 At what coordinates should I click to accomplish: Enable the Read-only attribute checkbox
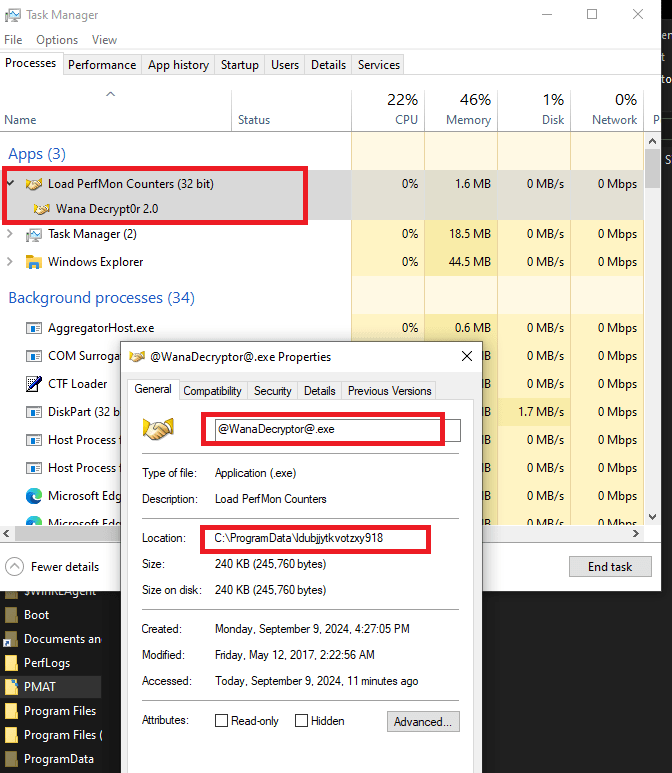pyautogui.click(x=222, y=721)
